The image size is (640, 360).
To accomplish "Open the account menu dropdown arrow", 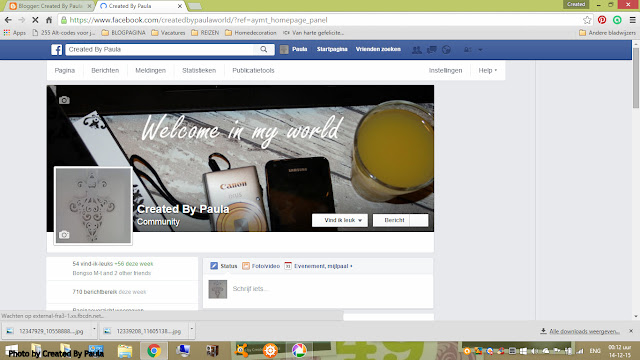I will point(480,50).
